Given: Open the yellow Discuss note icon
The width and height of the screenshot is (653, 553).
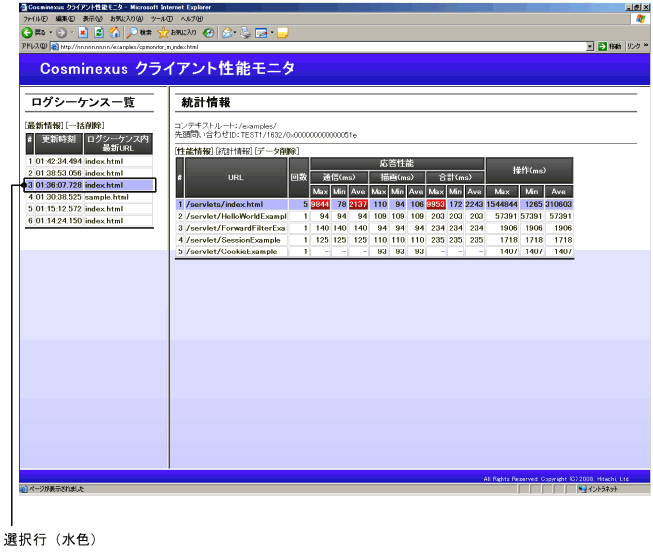Looking at the screenshot, I should [282, 32].
